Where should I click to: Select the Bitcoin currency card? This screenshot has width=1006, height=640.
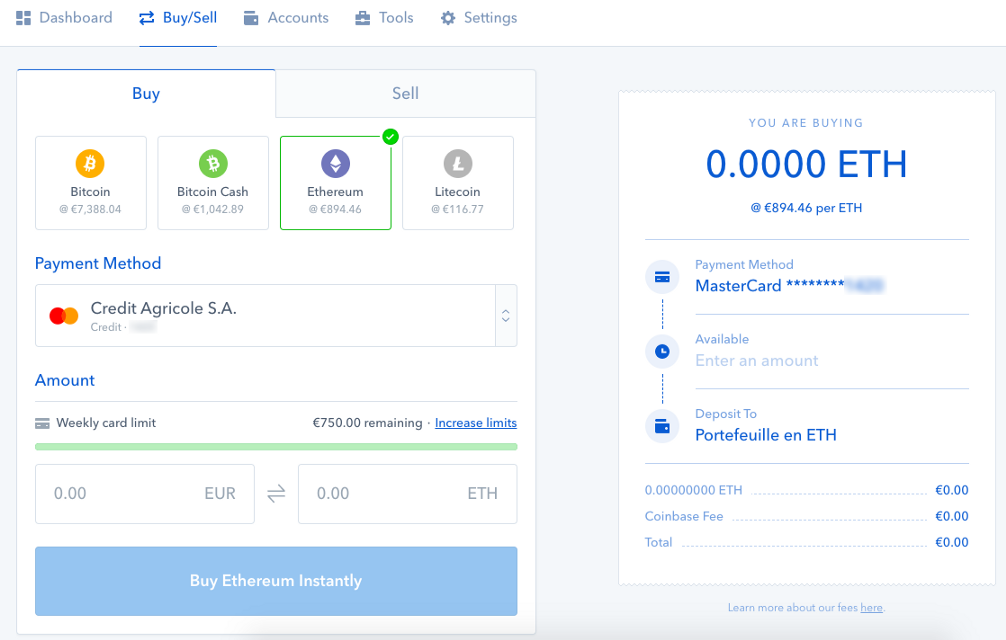point(90,183)
